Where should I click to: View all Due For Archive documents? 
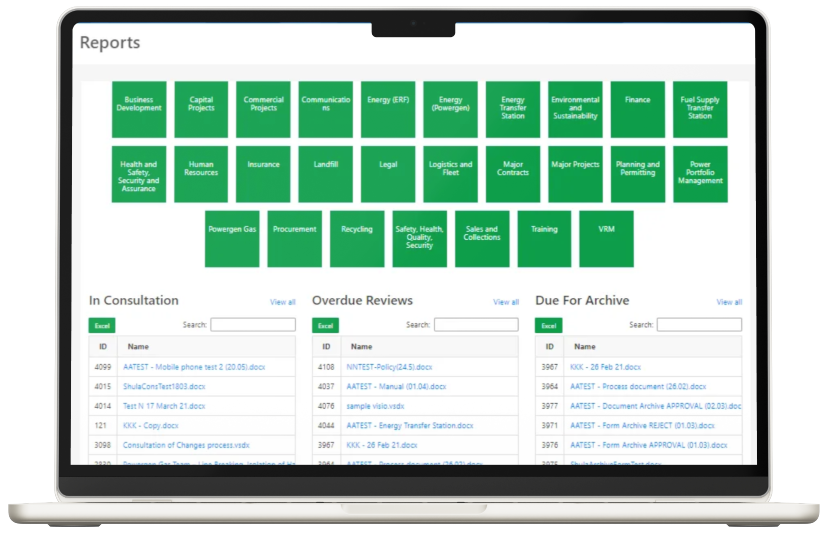tap(729, 302)
